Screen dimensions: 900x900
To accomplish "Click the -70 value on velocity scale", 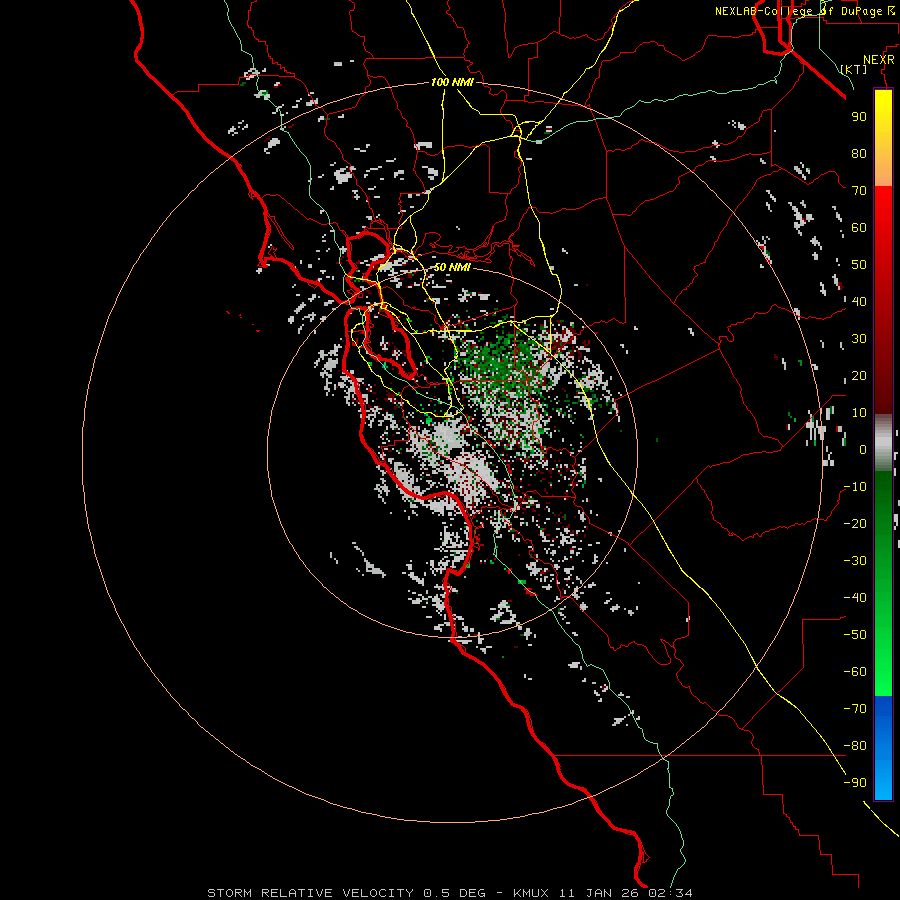I will click(x=855, y=709).
